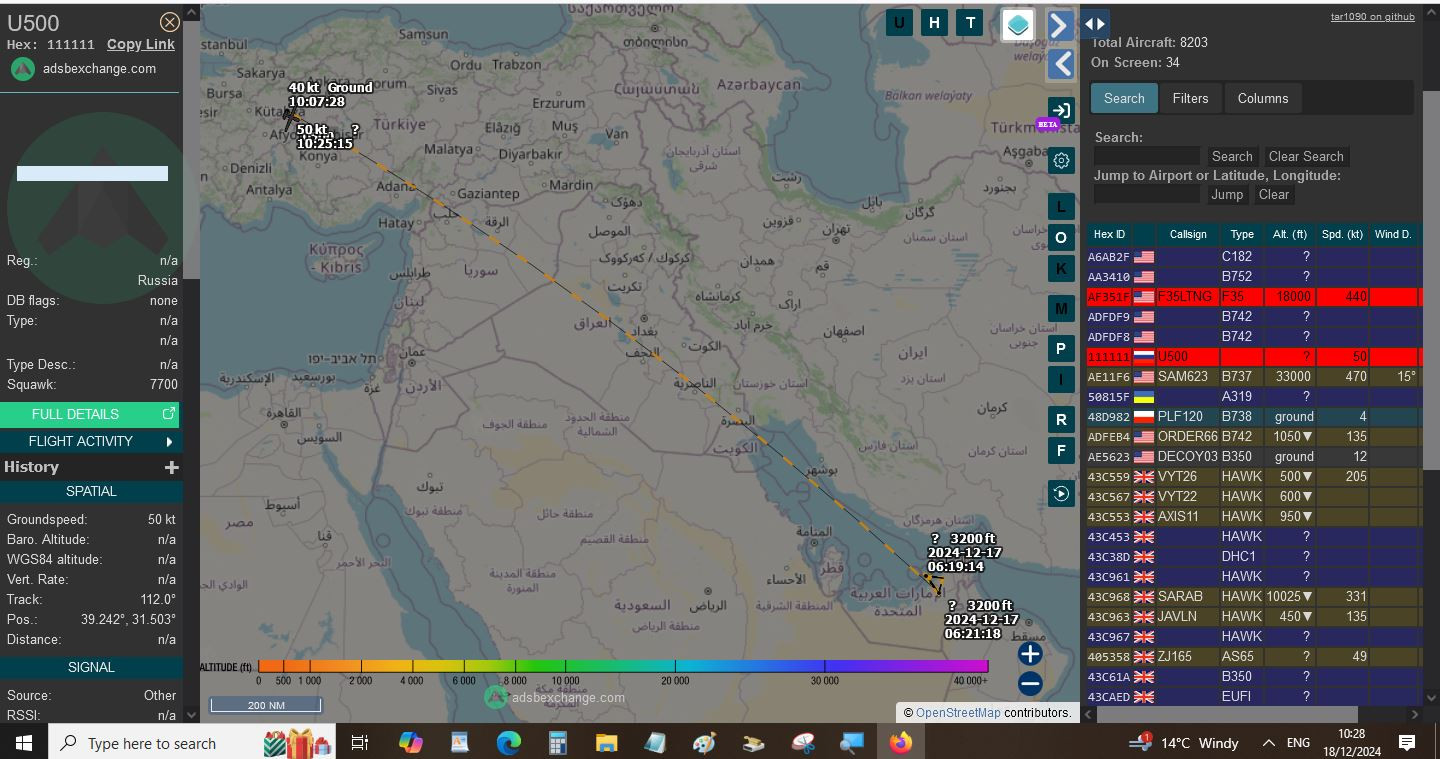Click the Jump to Airport input field
This screenshot has width=1440, height=759.
(1147, 194)
